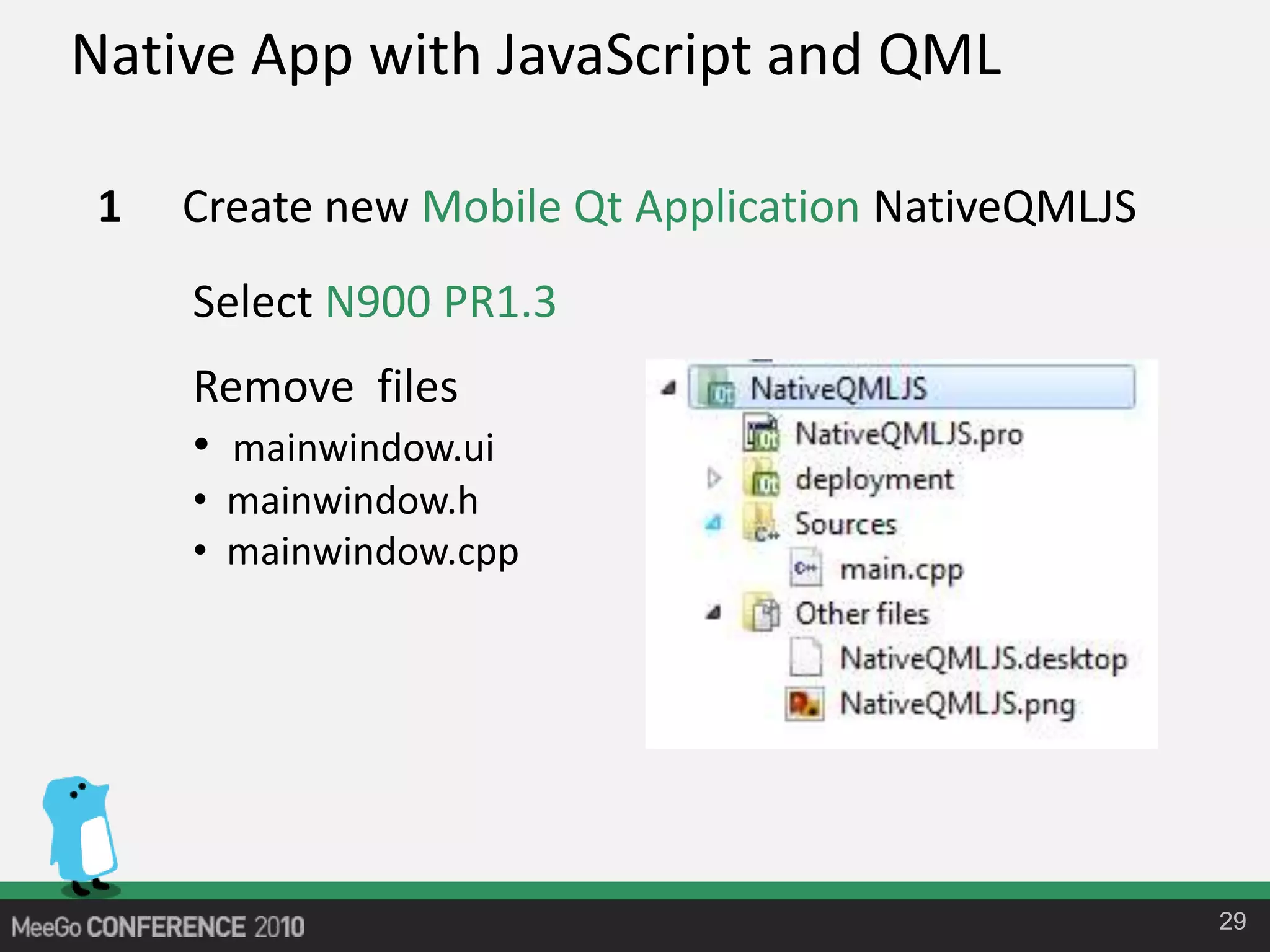The height and width of the screenshot is (952, 1270).
Task: Click the Mobile Qt Application green text
Action: pyautogui.click(x=641, y=207)
